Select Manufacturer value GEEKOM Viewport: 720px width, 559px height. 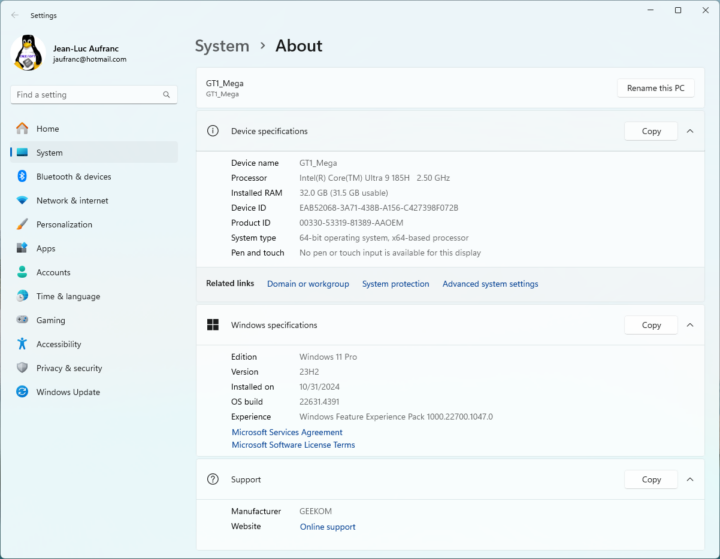coord(315,511)
